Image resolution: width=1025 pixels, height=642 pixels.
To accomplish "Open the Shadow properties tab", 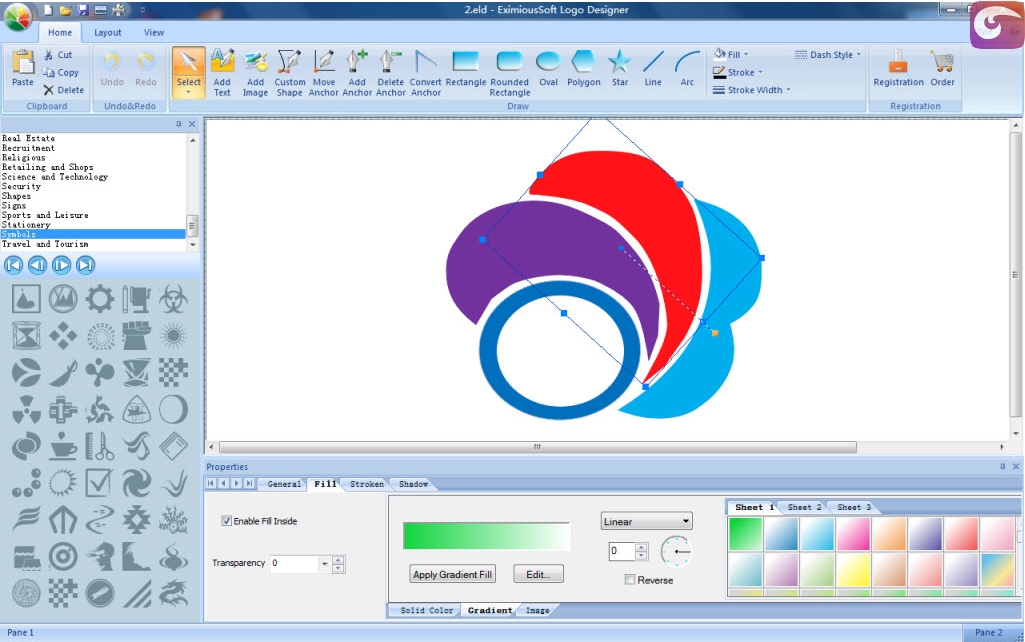I will coord(413,484).
